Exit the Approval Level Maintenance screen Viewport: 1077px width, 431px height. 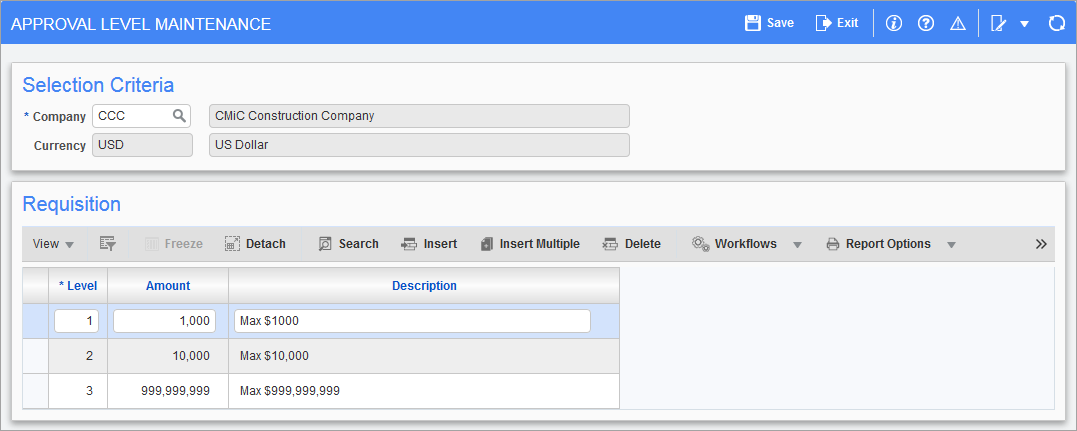click(836, 23)
